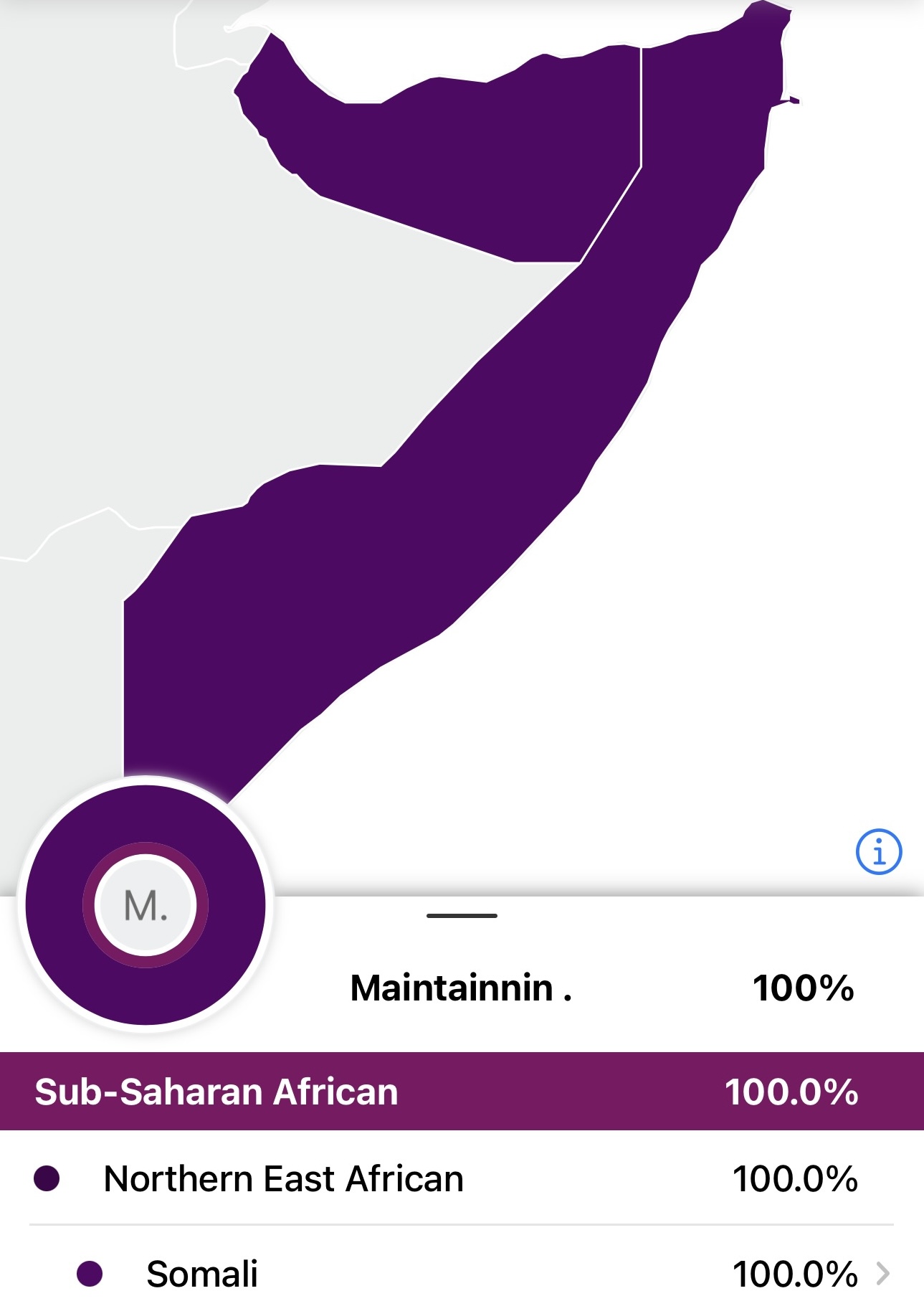Tap the 100% total percentage label

click(x=803, y=988)
